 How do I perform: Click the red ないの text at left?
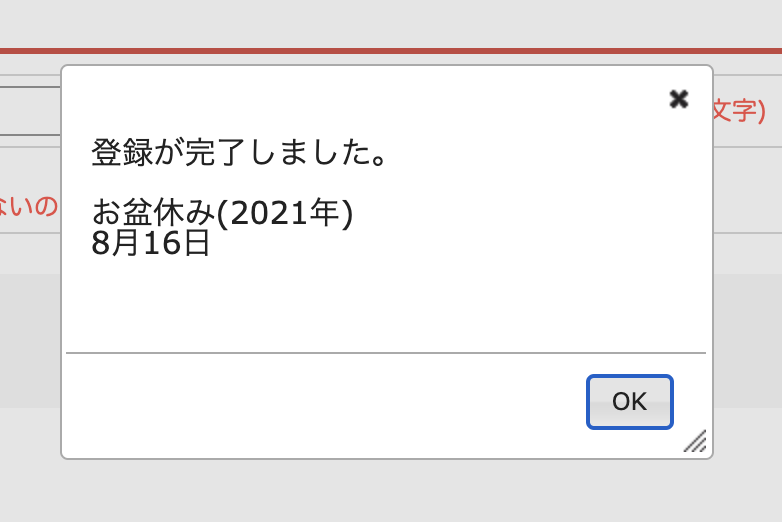[x=29, y=207]
